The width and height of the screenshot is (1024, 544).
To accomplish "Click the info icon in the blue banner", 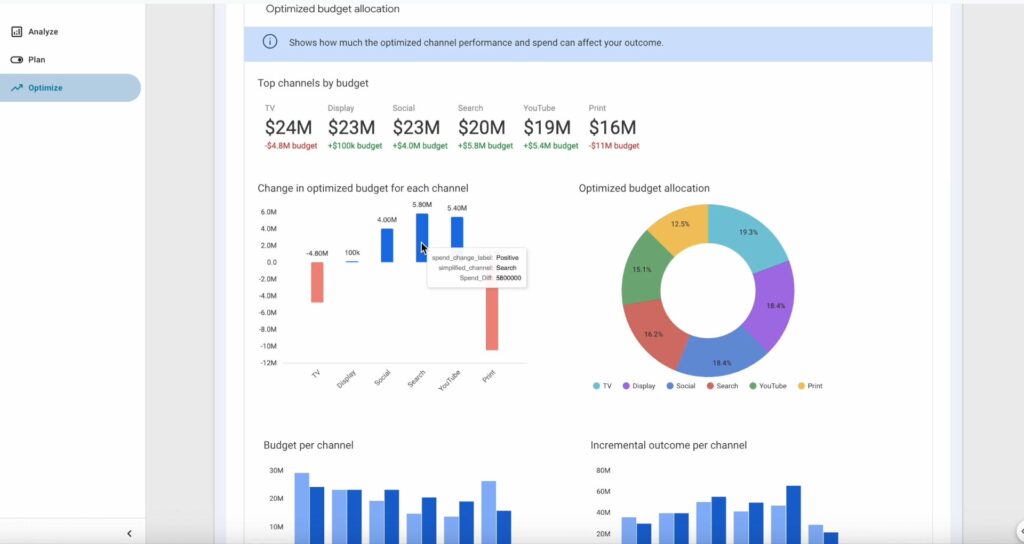I will pyautogui.click(x=270, y=42).
